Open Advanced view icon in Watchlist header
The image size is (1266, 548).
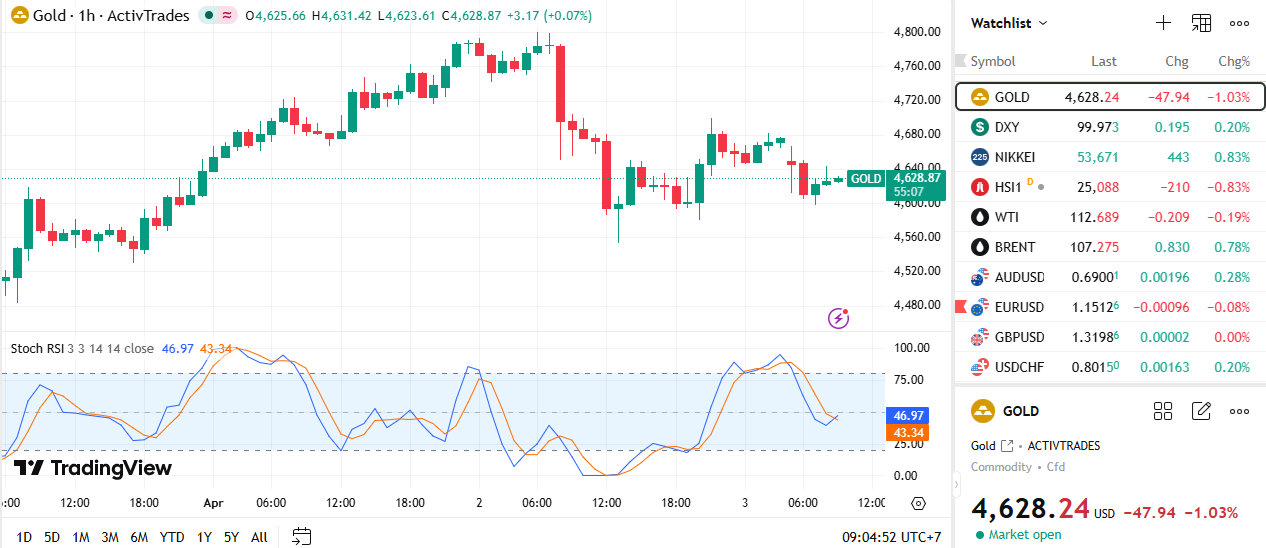[x=1201, y=23]
